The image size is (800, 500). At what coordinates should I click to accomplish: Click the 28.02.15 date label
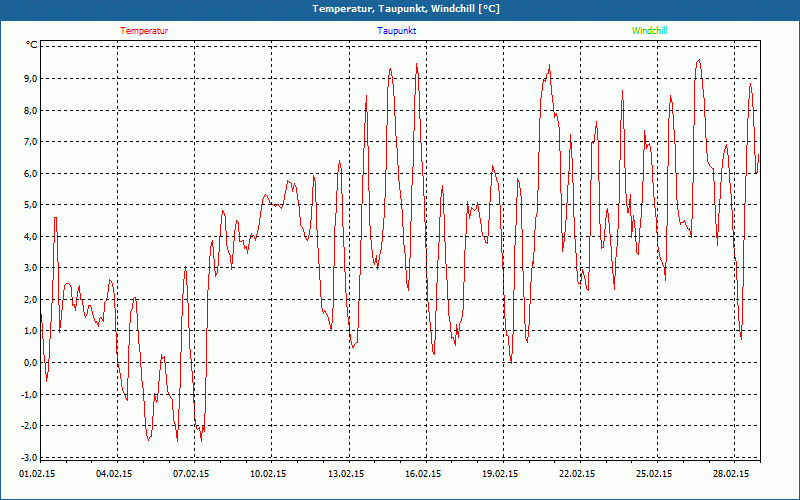(731, 474)
